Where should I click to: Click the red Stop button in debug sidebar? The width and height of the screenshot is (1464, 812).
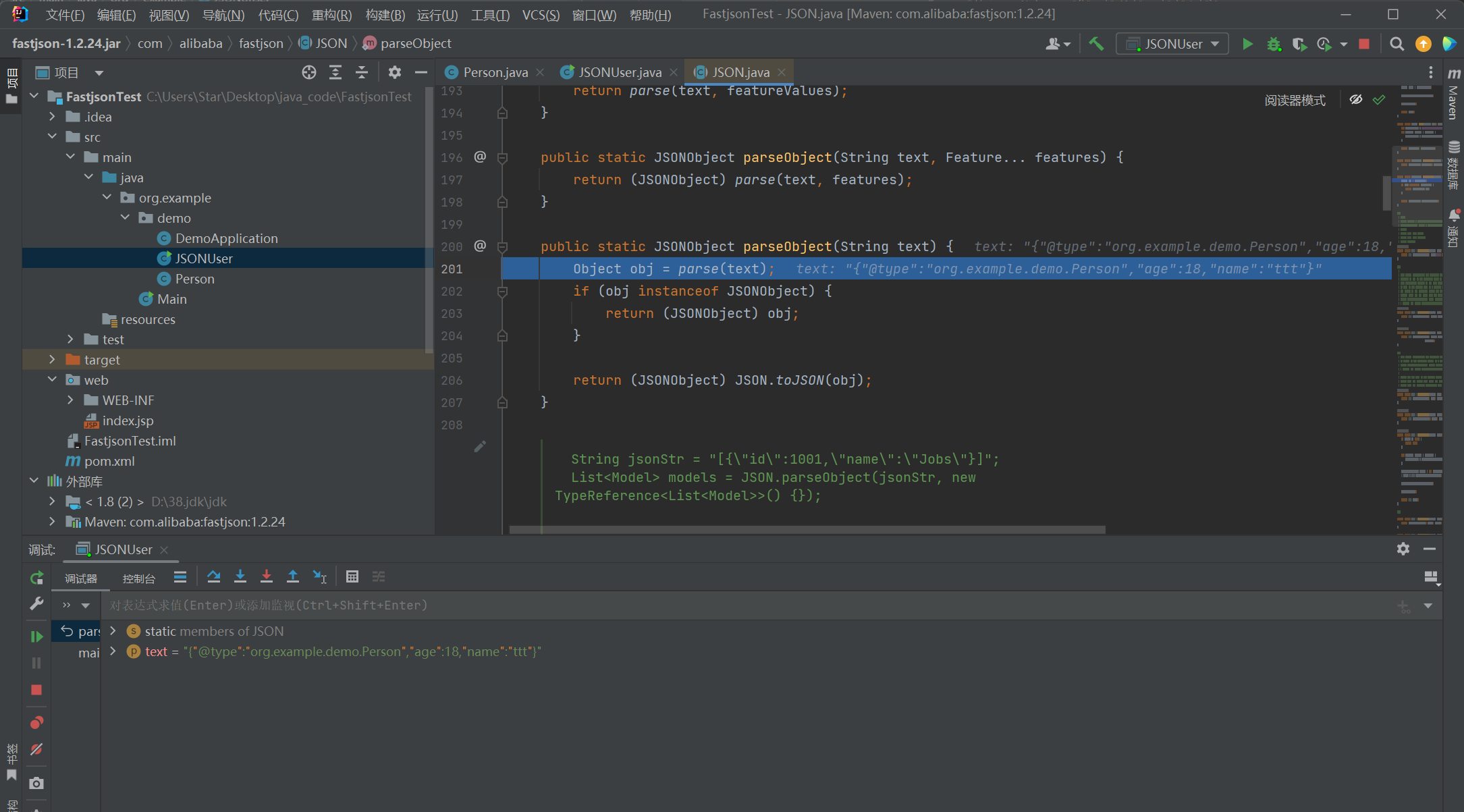pos(36,690)
